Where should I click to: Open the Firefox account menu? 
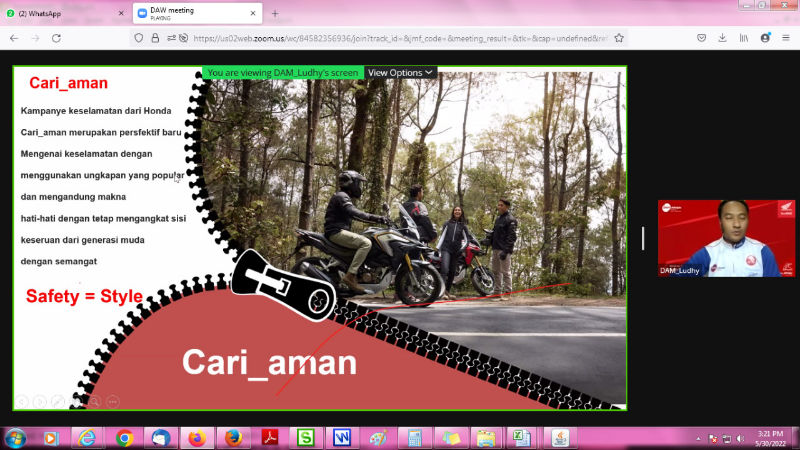pos(765,38)
